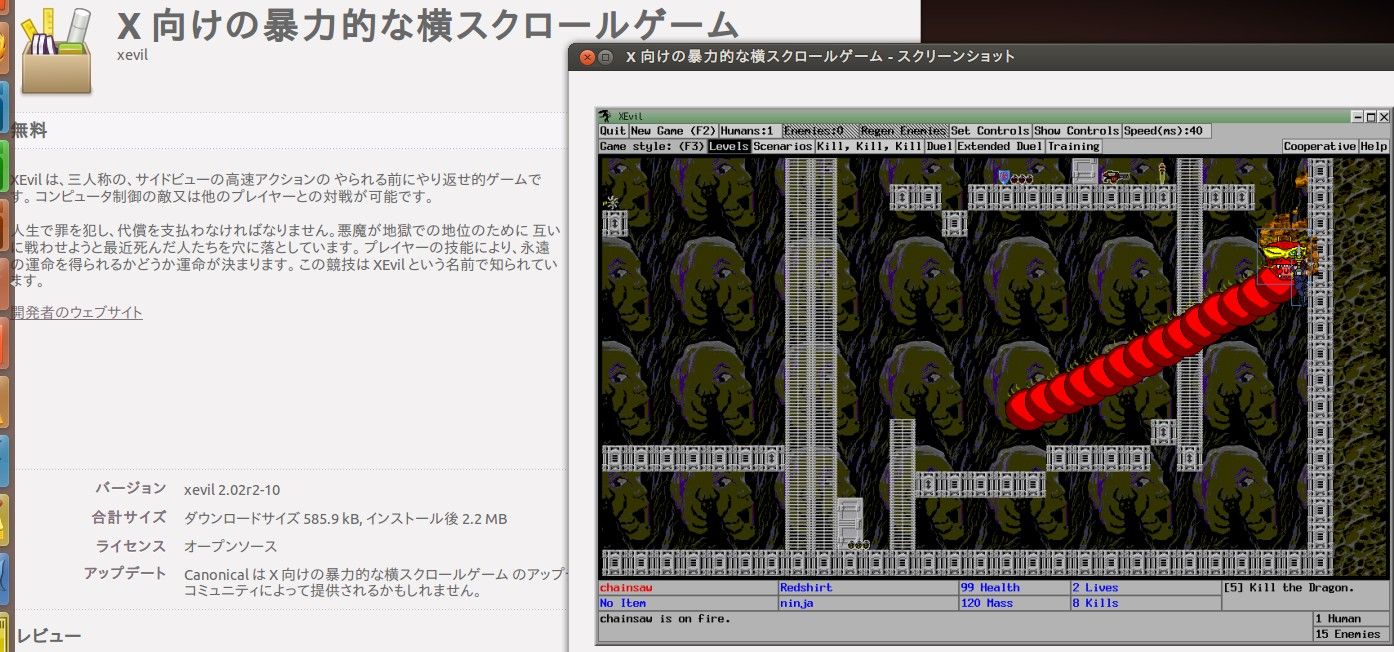
Task: Click the gun weapon on the upper platform
Action: (1115, 177)
